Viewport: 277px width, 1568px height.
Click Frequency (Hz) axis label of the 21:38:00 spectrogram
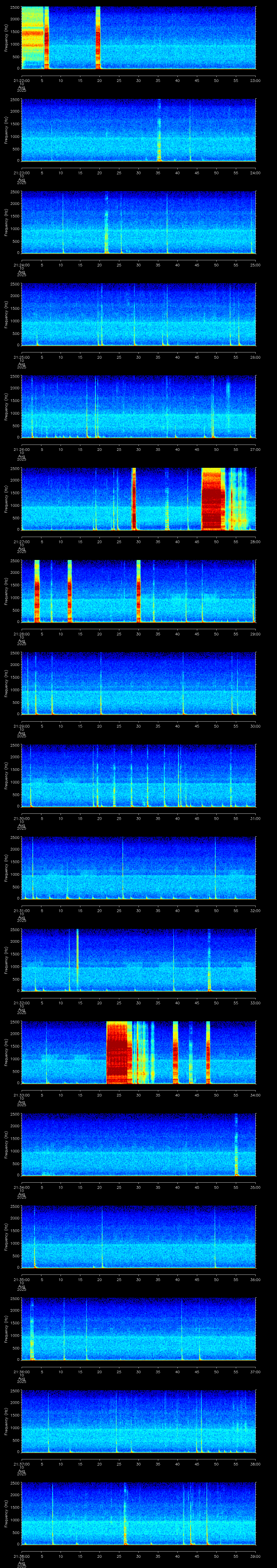pos(6,1513)
